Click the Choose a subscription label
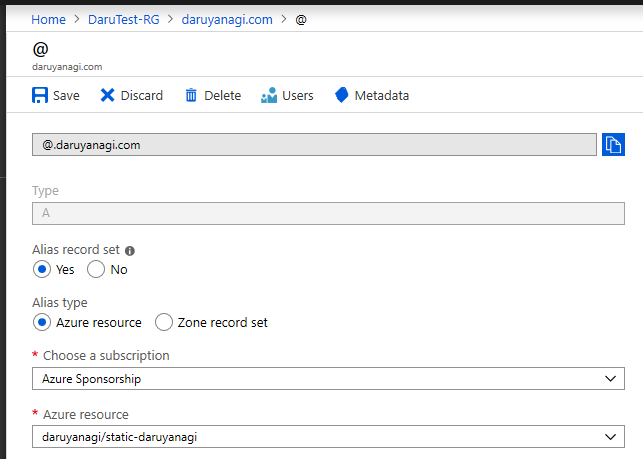 pyautogui.click(x=106, y=356)
